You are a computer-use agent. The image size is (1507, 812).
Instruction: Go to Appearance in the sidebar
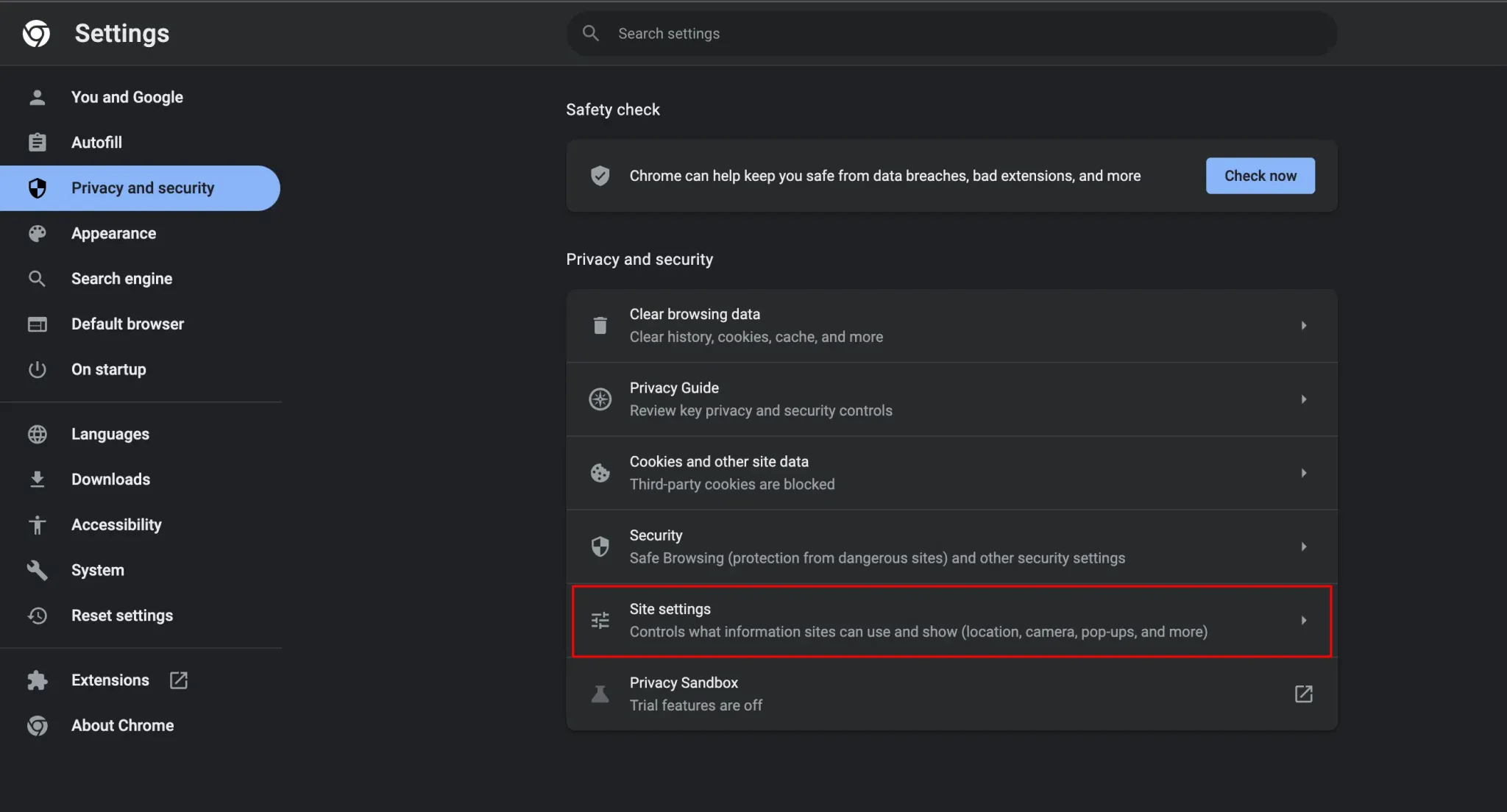point(113,233)
